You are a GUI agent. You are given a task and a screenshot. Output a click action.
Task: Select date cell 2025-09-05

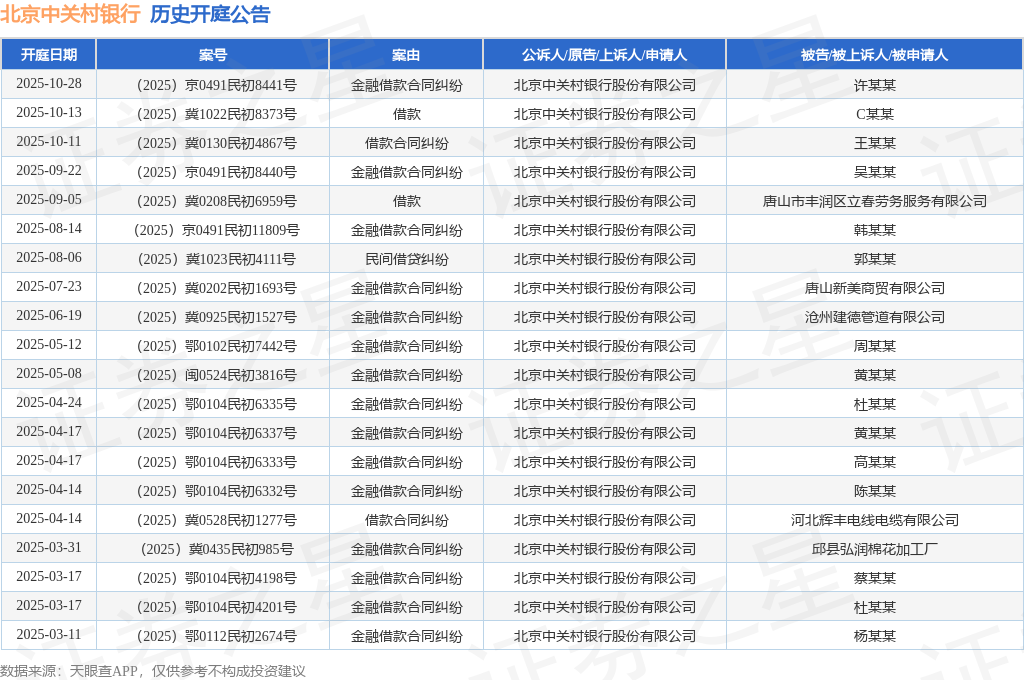coord(49,199)
